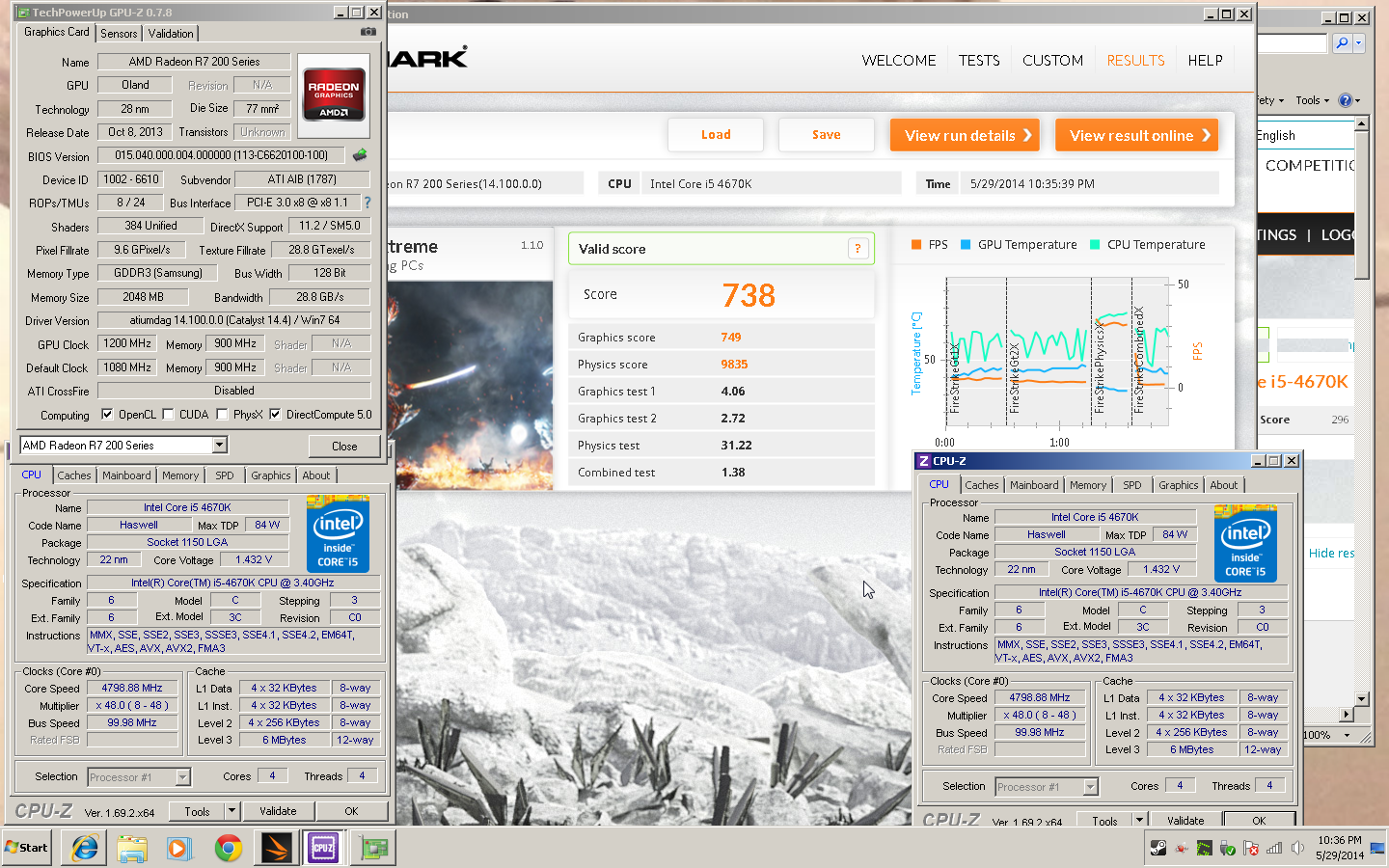Switch to Validation tab in GPU-Z
1389x868 pixels.
[x=171, y=33]
